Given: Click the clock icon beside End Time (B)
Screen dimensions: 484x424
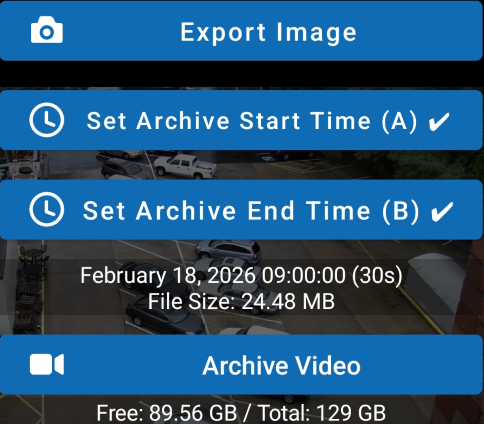Looking at the screenshot, I should (x=47, y=209).
